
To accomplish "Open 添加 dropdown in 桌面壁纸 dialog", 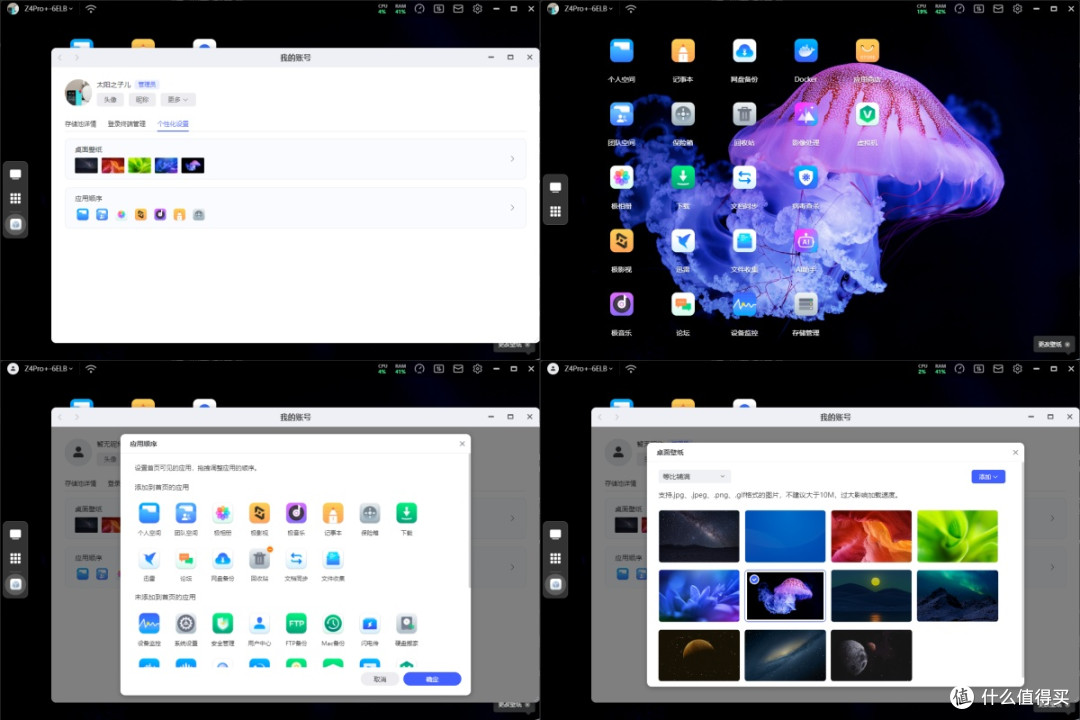I will click(x=988, y=477).
